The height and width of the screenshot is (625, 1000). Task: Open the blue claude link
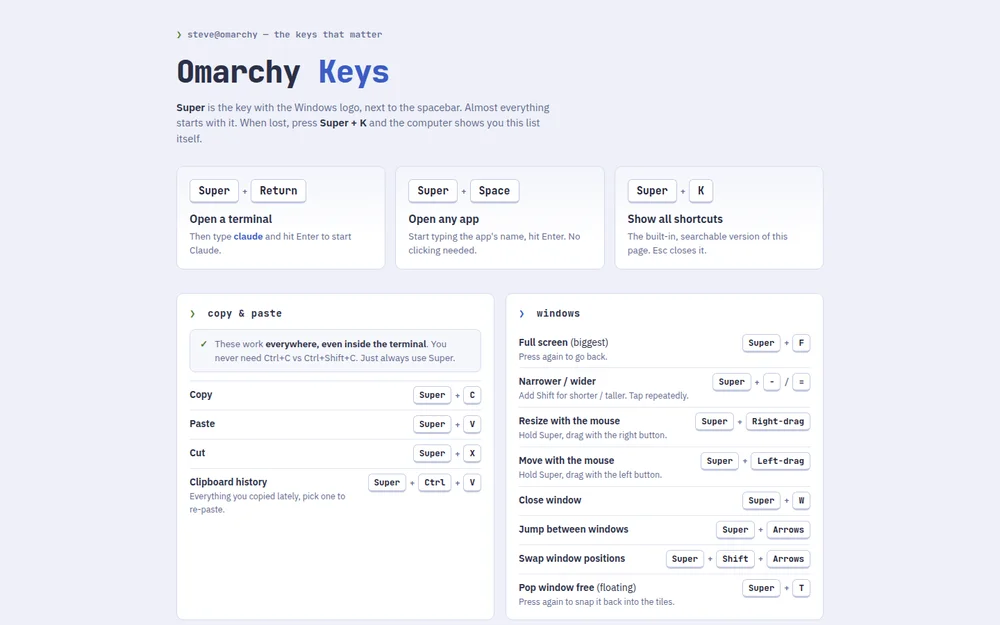248,237
